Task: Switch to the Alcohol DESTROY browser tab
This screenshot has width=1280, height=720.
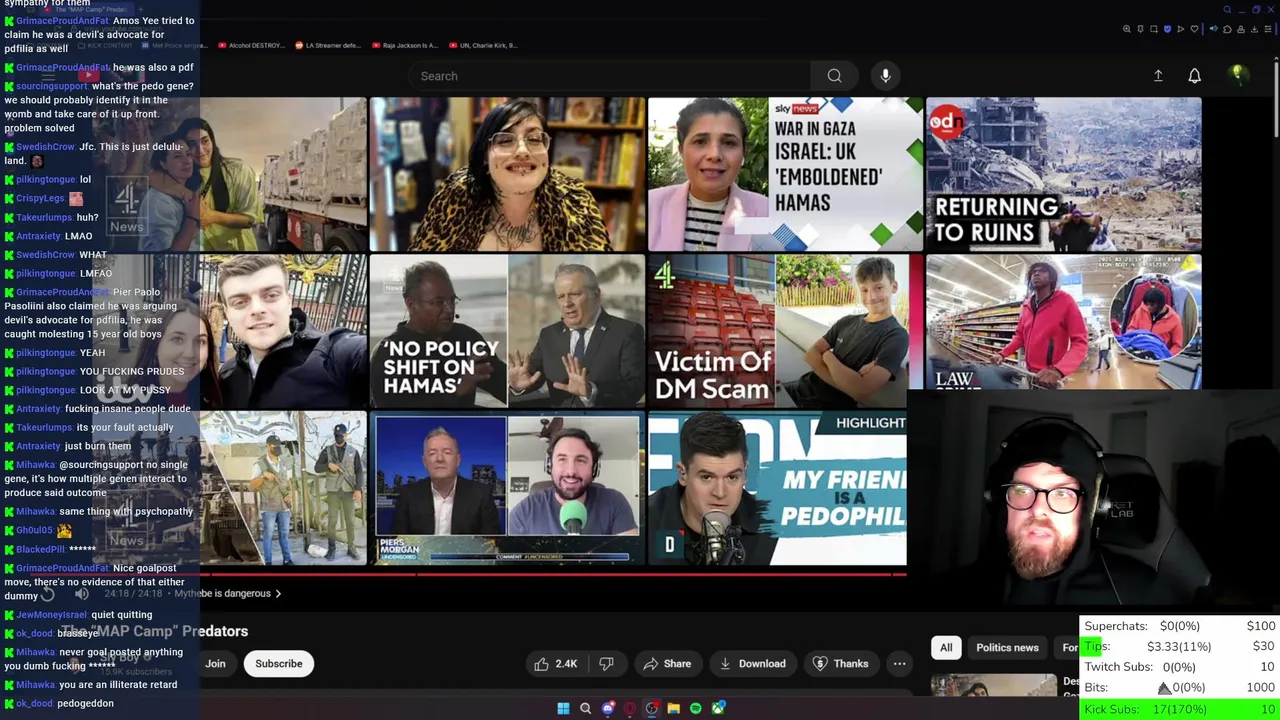Action: coord(251,45)
